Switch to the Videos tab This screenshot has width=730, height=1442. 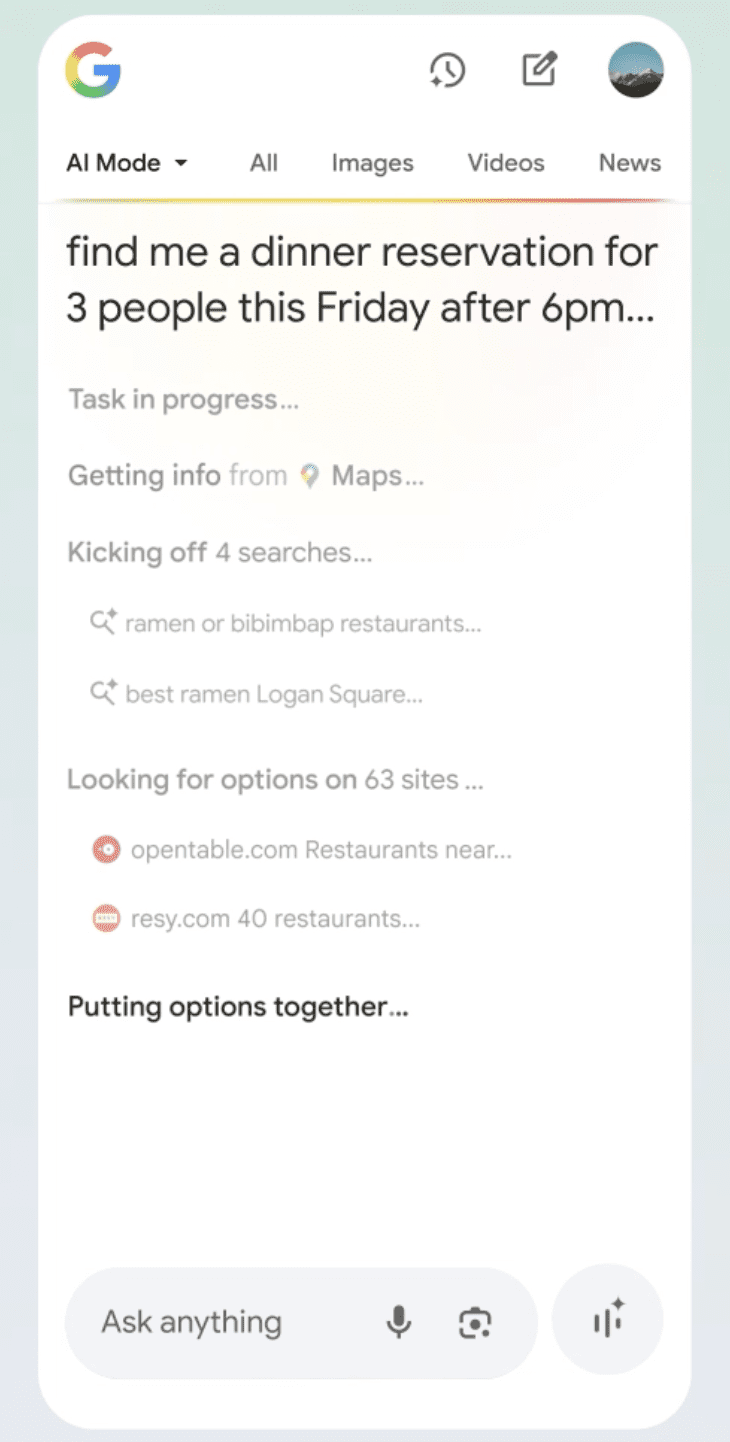pos(506,163)
